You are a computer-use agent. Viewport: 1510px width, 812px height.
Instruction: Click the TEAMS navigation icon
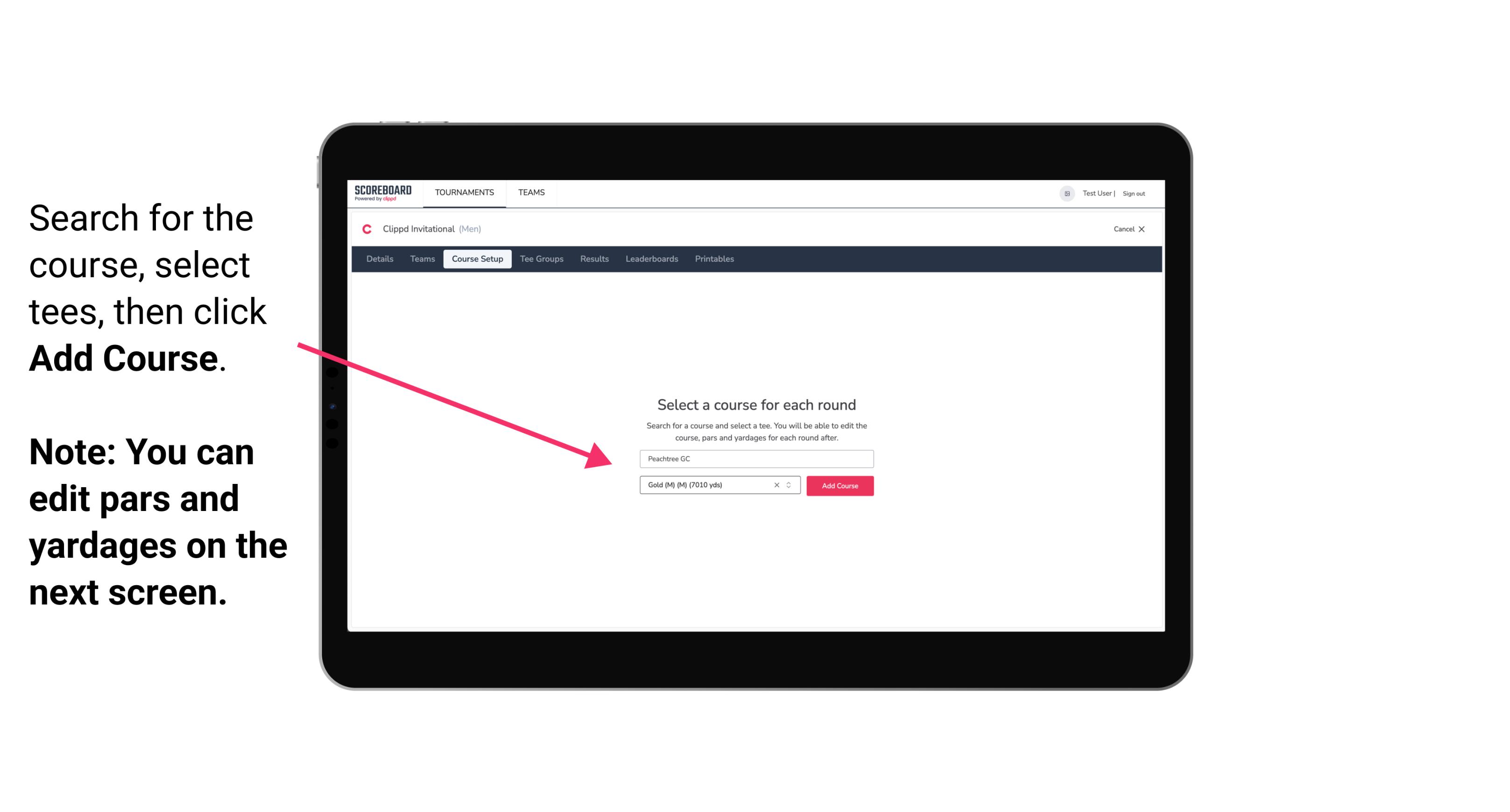coord(530,192)
